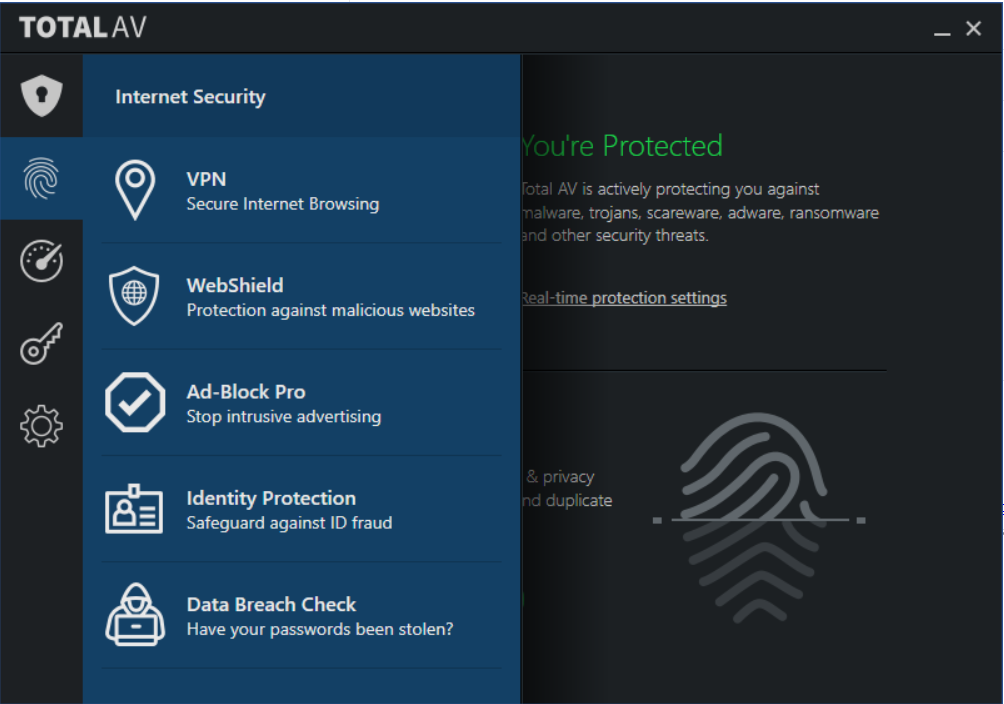Open the speedometer system tune-up sidebar icon
This screenshot has height=704, width=1004.
click(x=42, y=261)
